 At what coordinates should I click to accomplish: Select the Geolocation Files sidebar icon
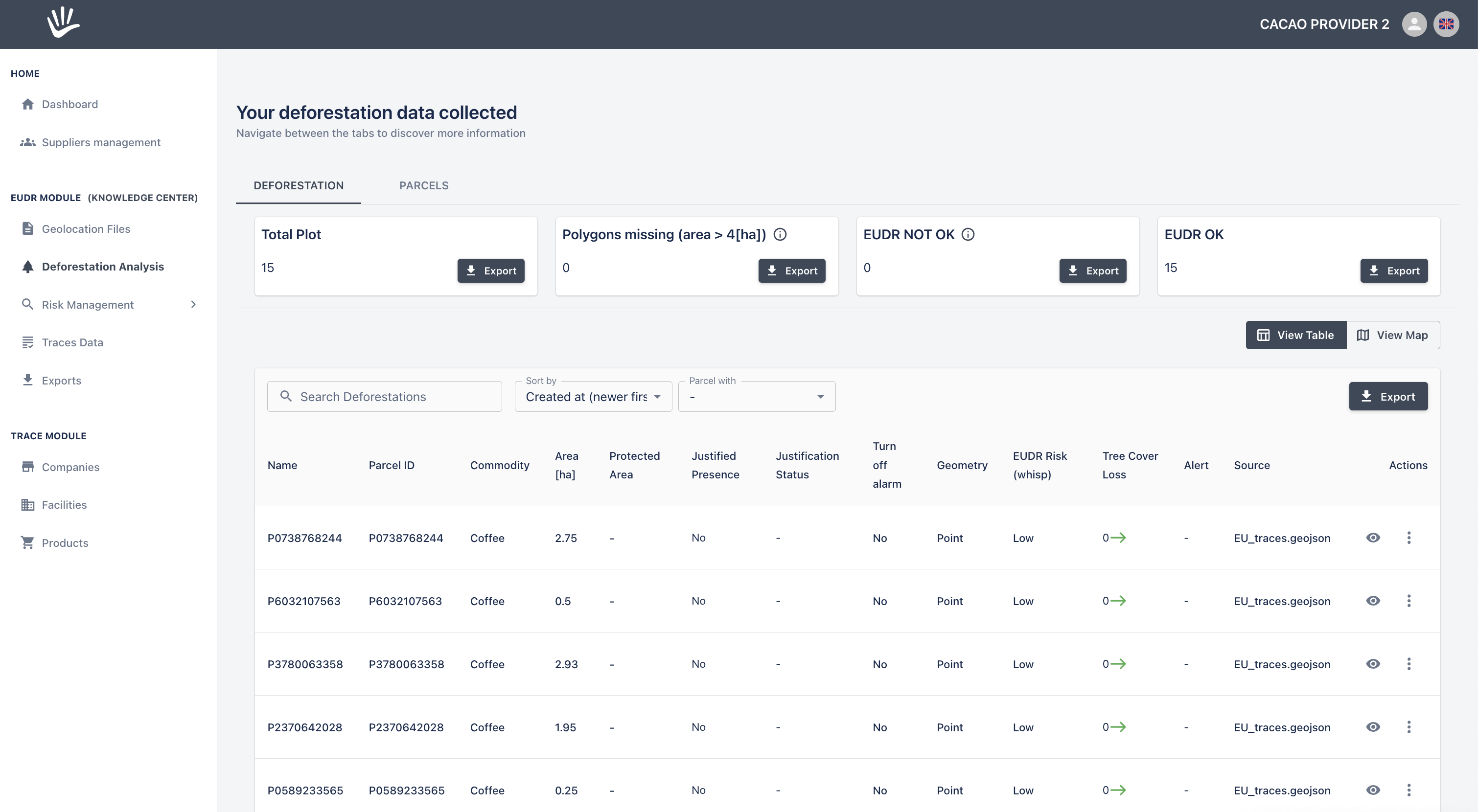(x=27, y=228)
